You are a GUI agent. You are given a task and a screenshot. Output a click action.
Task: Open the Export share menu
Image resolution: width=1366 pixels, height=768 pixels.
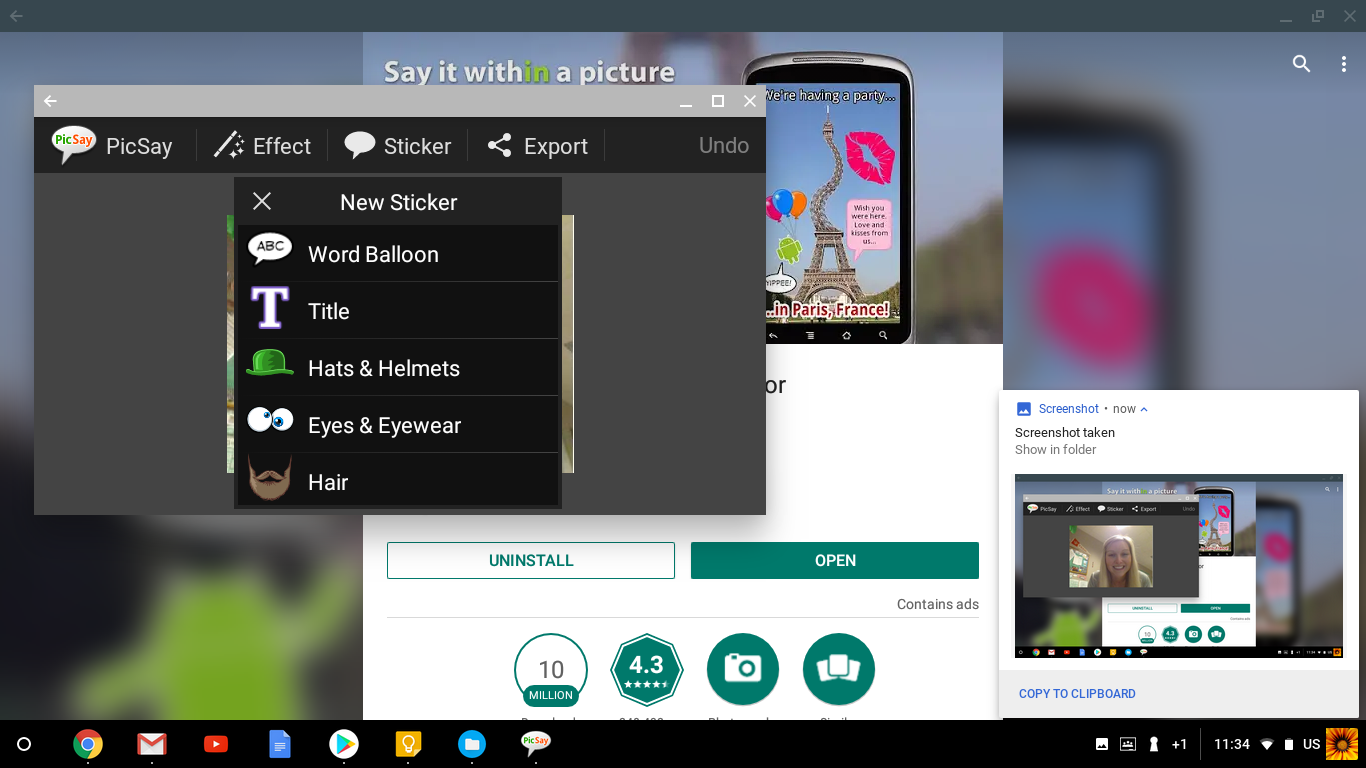538,146
